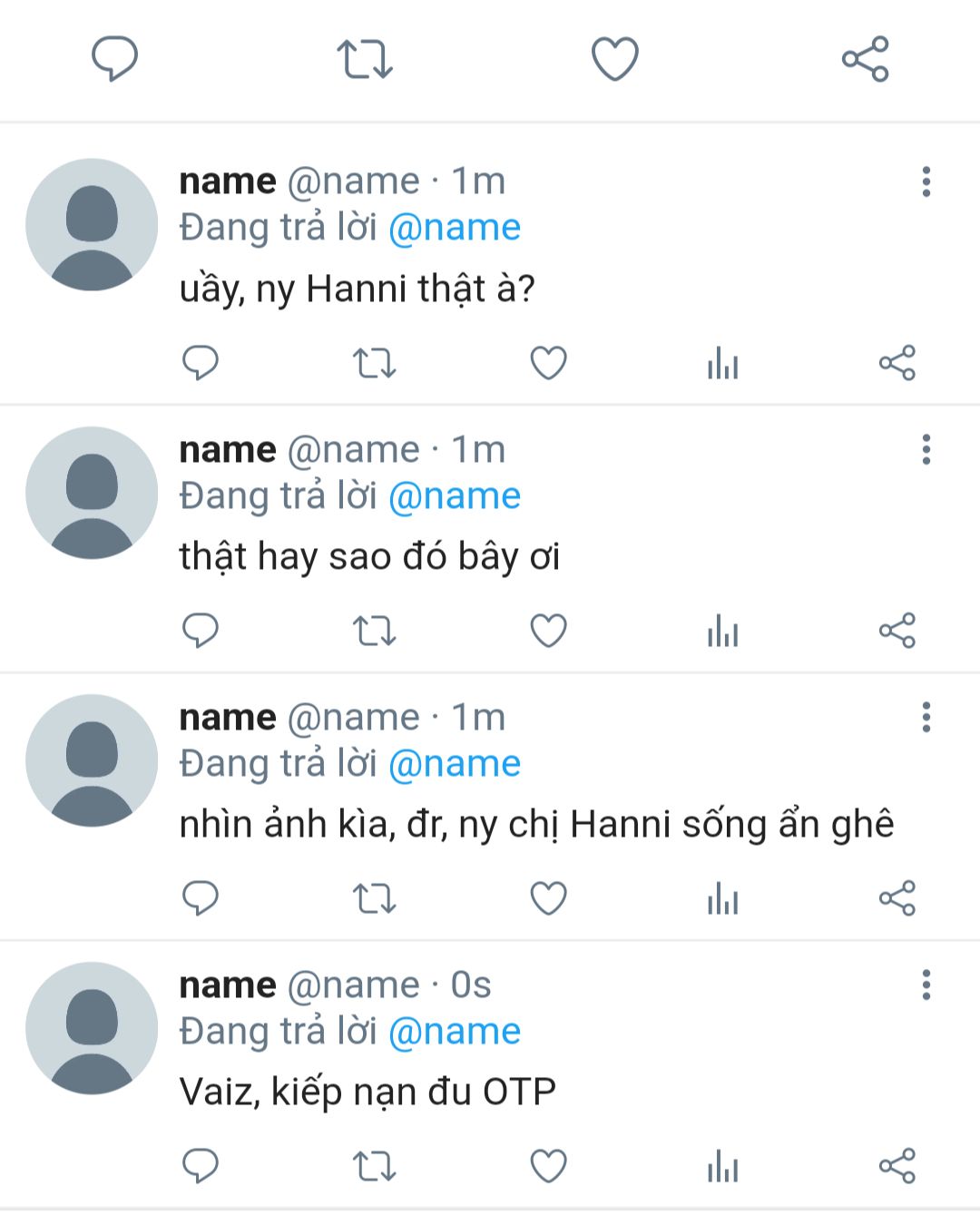
Task: Open more options for "uầy, ny Hanni thật à?" tweet
Action: click(926, 181)
